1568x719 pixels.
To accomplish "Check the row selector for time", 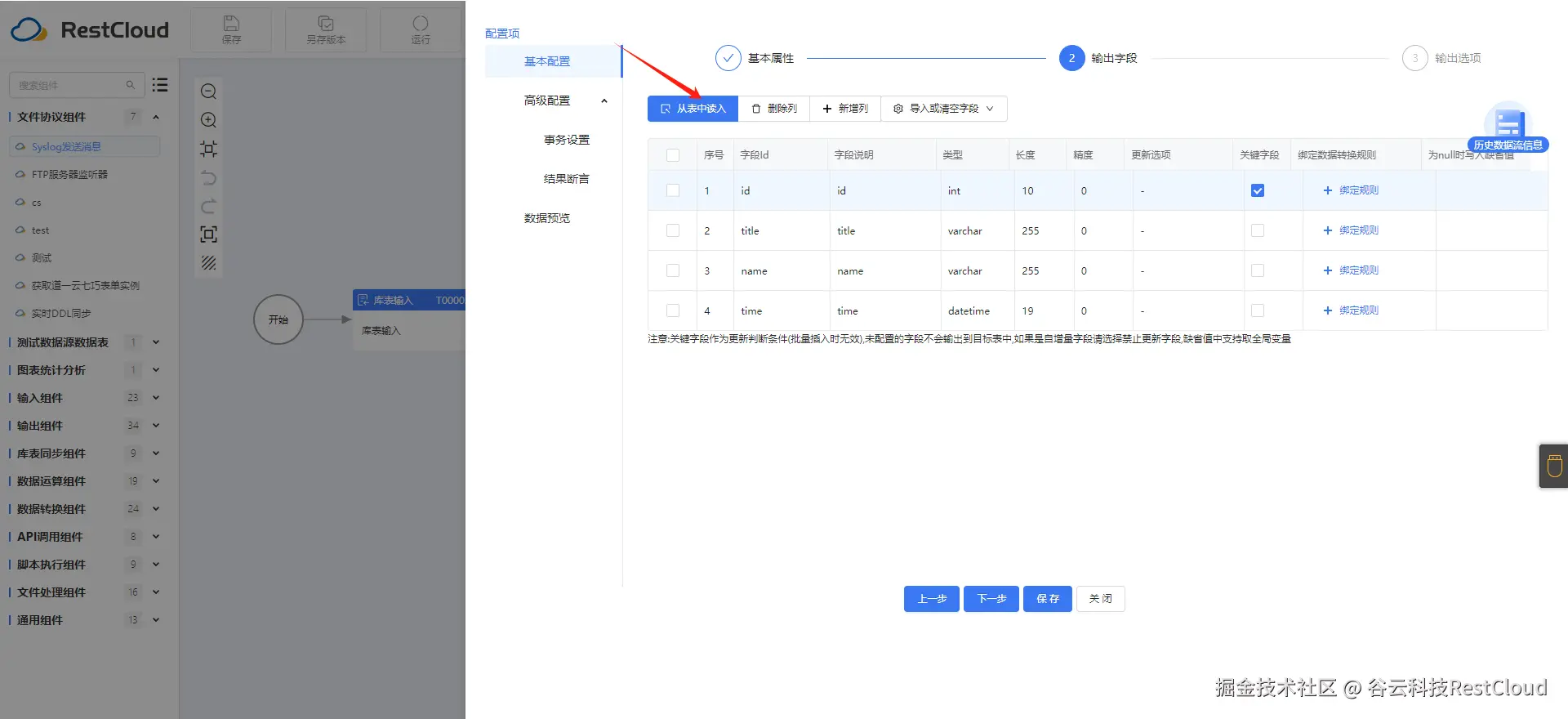I will click(x=673, y=310).
